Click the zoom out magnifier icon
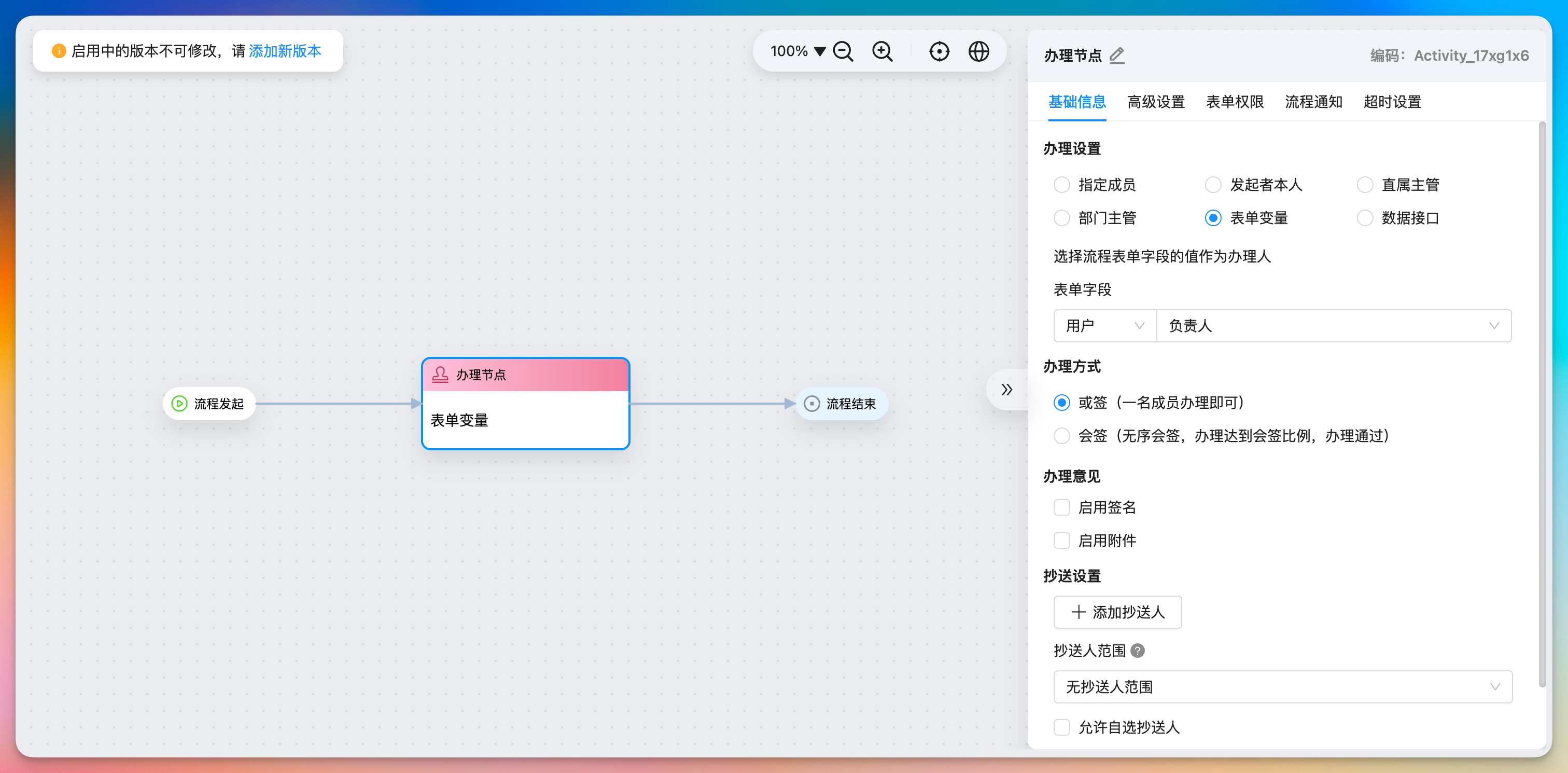 pyautogui.click(x=843, y=51)
